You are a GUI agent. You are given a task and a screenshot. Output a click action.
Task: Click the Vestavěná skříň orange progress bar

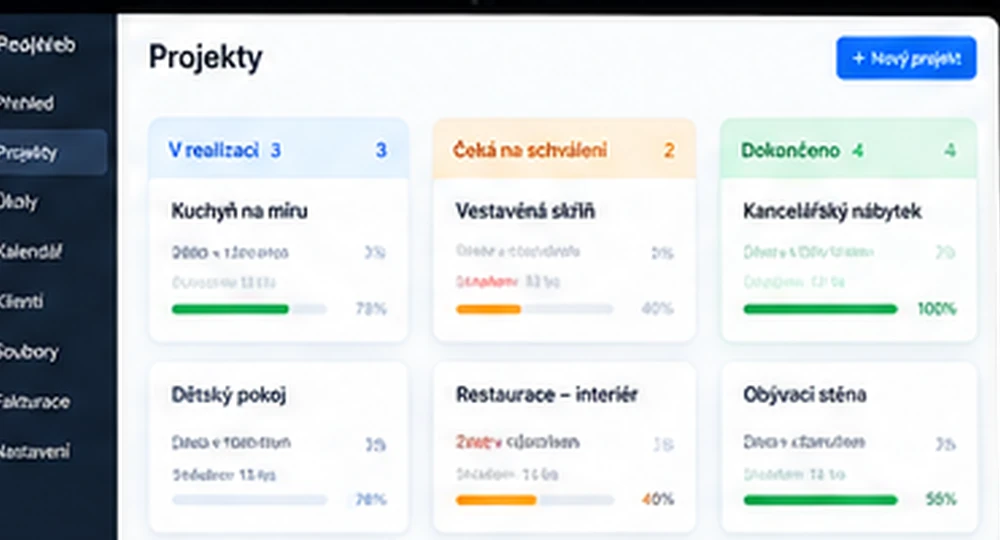[534, 309]
